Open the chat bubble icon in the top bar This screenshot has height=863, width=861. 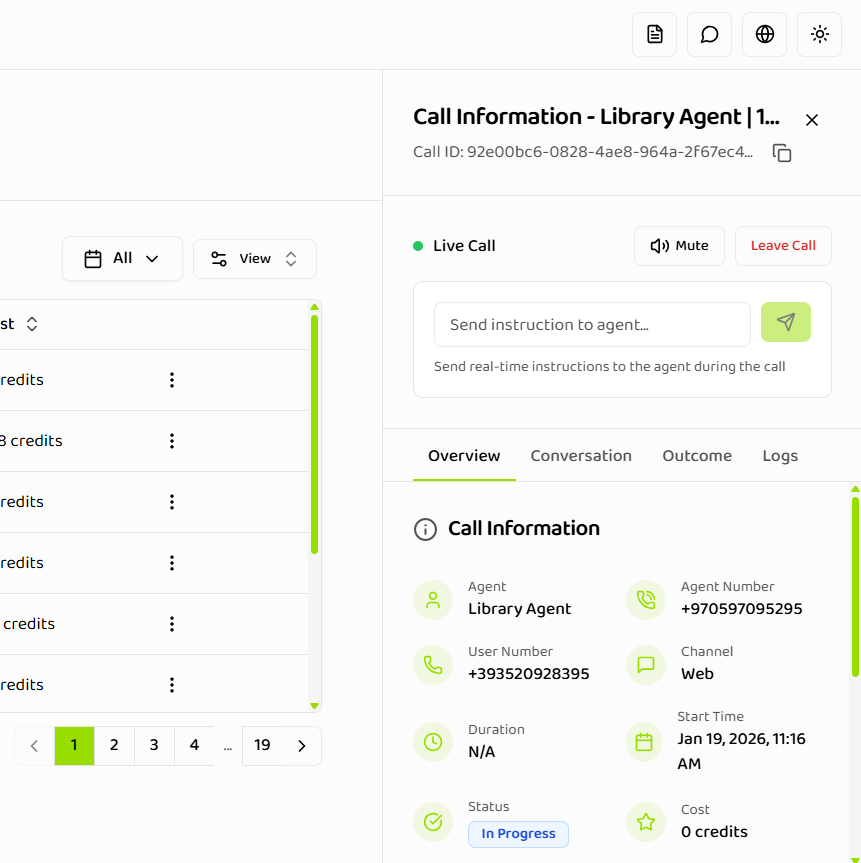(x=709, y=34)
